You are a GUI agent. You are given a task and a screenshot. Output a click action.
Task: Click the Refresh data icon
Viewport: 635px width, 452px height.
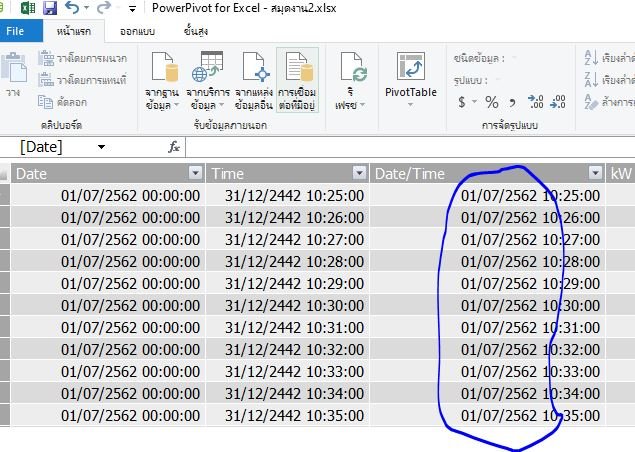tap(353, 81)
